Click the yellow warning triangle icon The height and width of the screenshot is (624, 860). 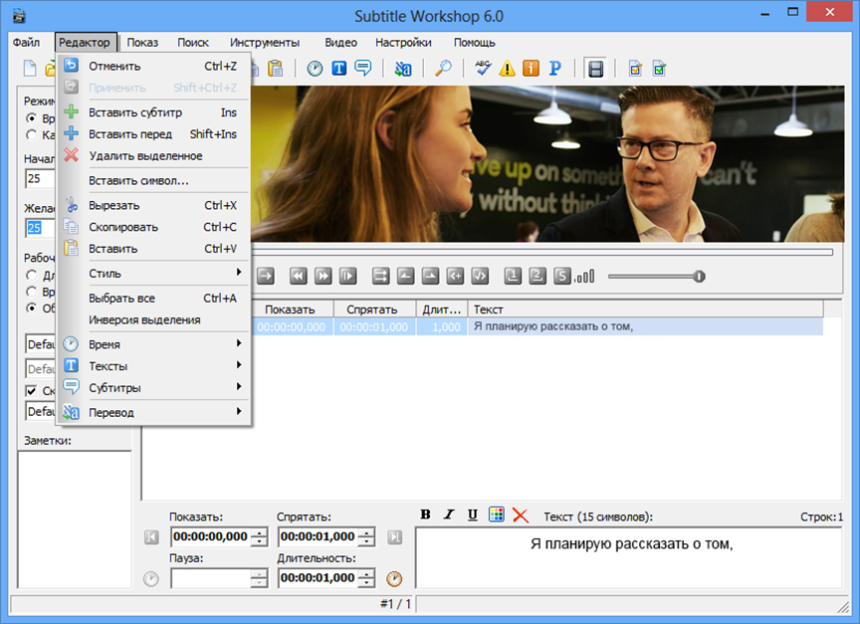tap(507, 69)
